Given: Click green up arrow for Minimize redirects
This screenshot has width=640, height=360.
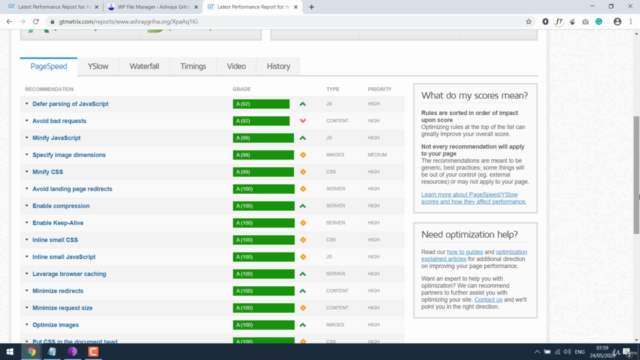Looking at the screenshot, I should click(302, 291).
